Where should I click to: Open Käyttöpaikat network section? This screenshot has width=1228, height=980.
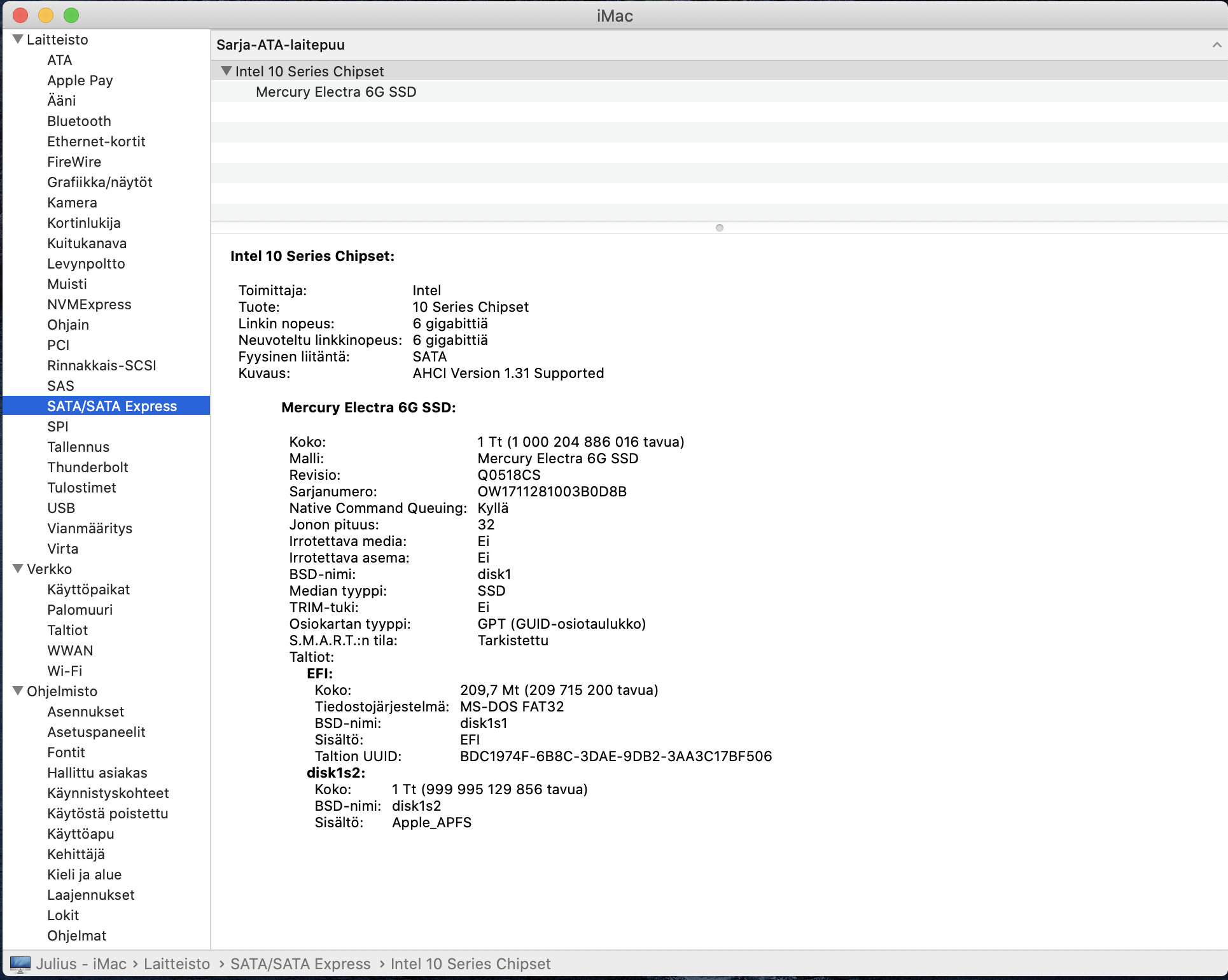[x=88, y=589]
